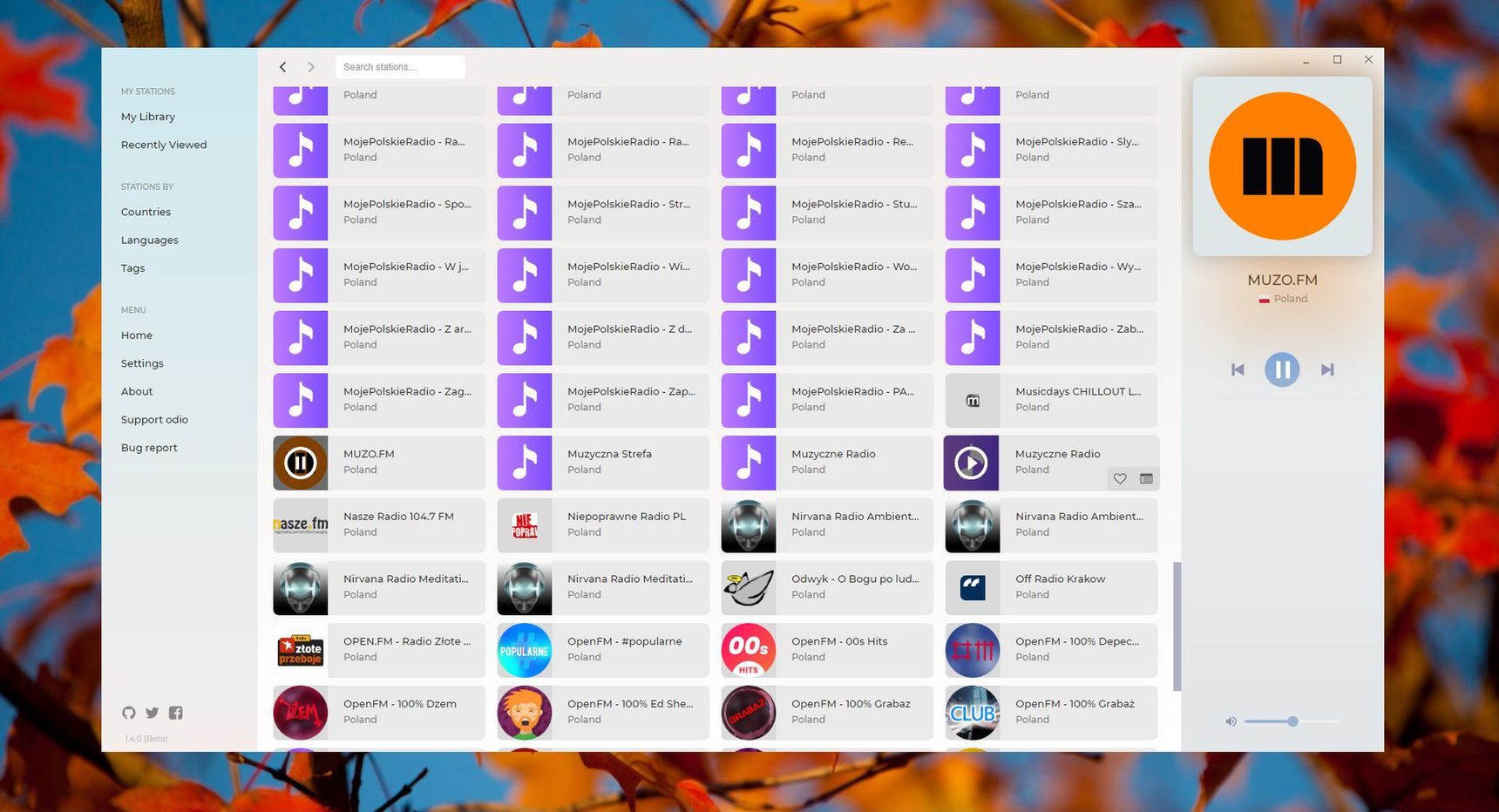Open Bug report link
The image size is (1499, 812).
[149, 448]
